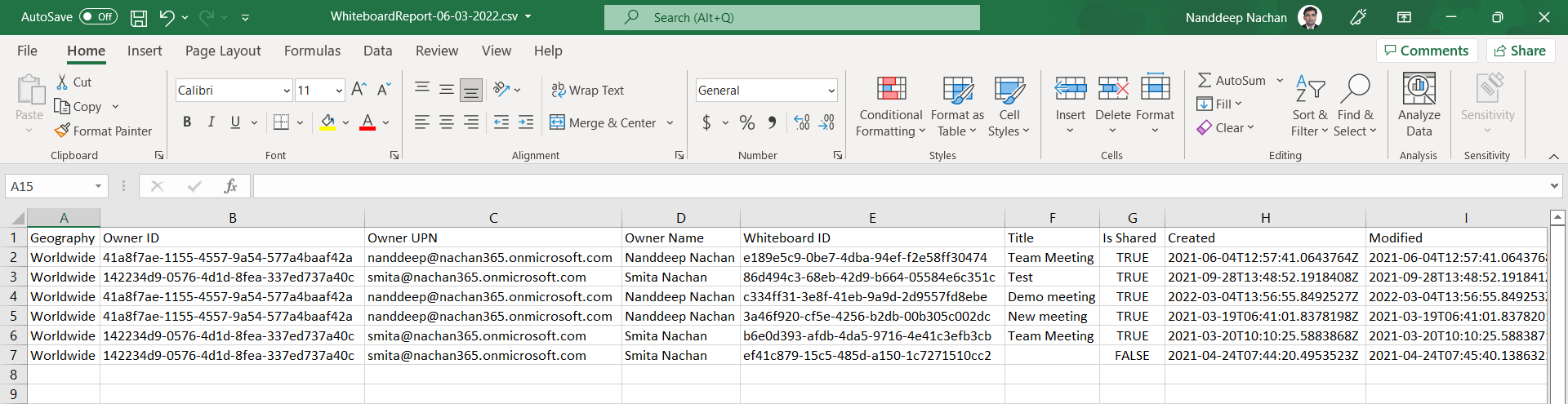Click the Borders icon in Font group
The width and height of the screenshot is (1568, 404).
[281, 122]
